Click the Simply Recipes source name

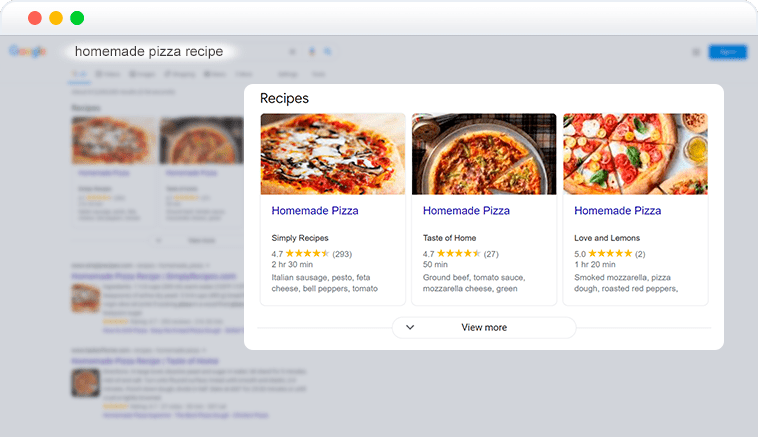tap(300, 238)
